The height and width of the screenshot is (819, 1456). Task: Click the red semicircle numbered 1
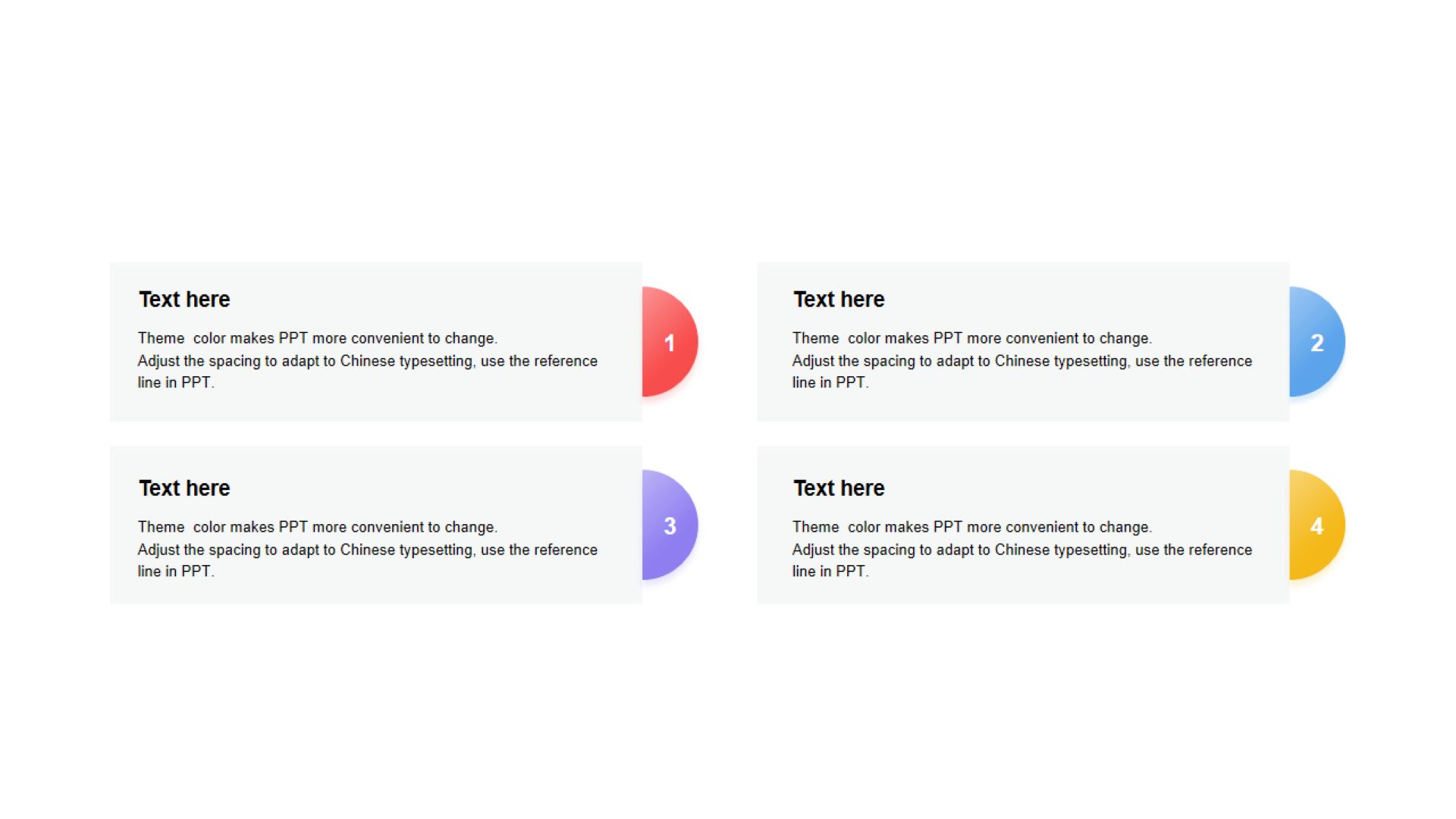click(670, 342)
